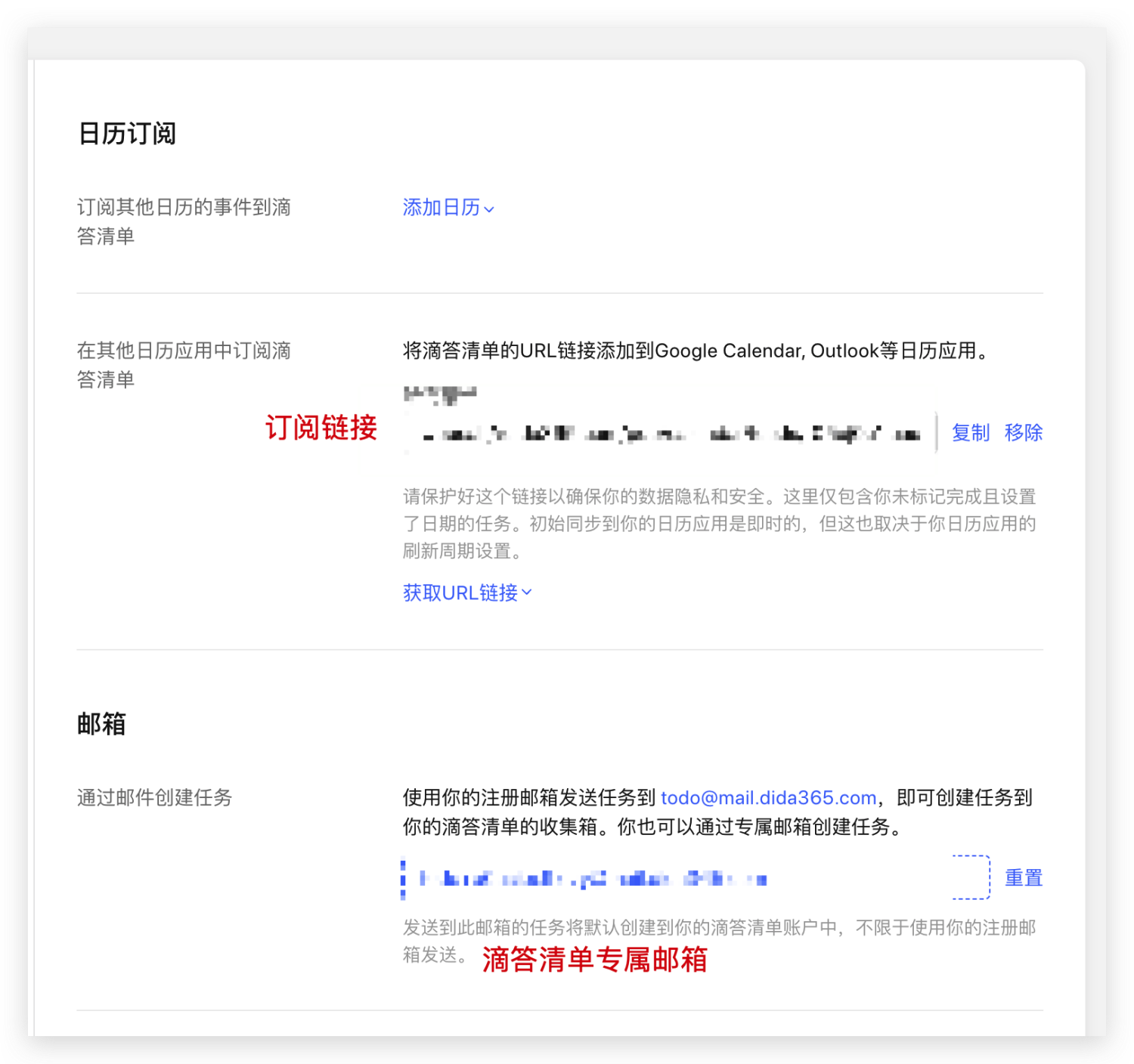Open the todo@mail.dida365.com email link
The width and height of the screenshot is (1134, 1064).
point(768,798)
